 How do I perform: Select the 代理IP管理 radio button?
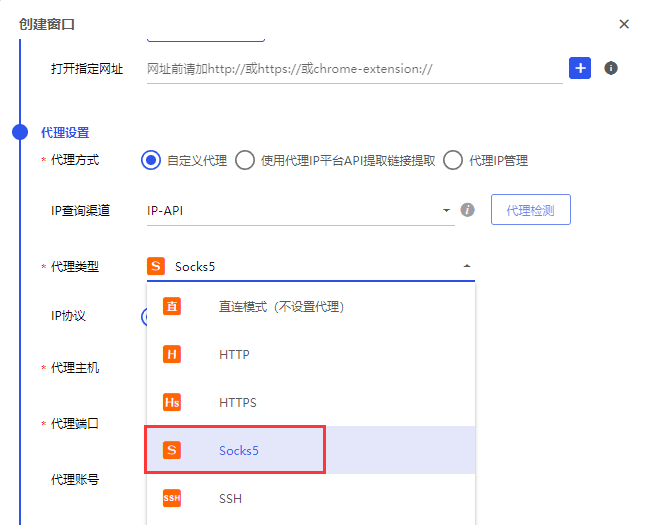453,160
